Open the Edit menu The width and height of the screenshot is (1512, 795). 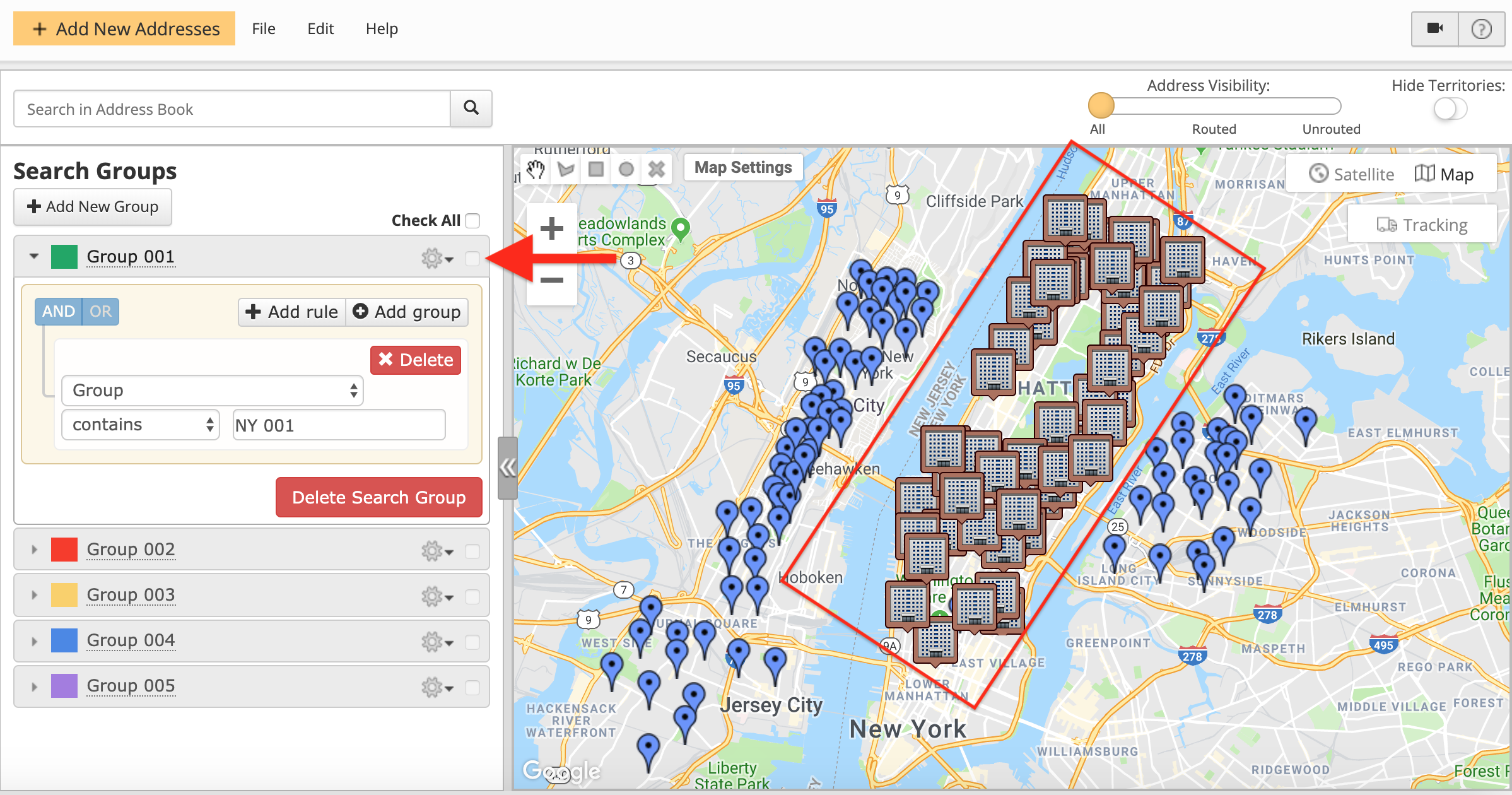[x=320, y=29]
